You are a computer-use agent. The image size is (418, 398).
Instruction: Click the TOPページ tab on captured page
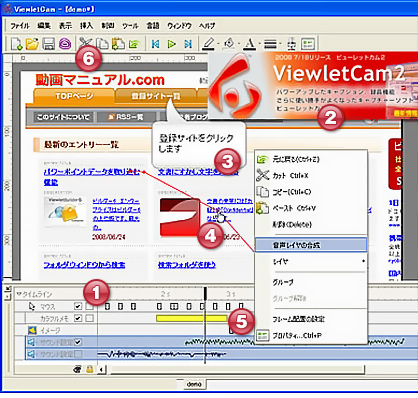74,96
